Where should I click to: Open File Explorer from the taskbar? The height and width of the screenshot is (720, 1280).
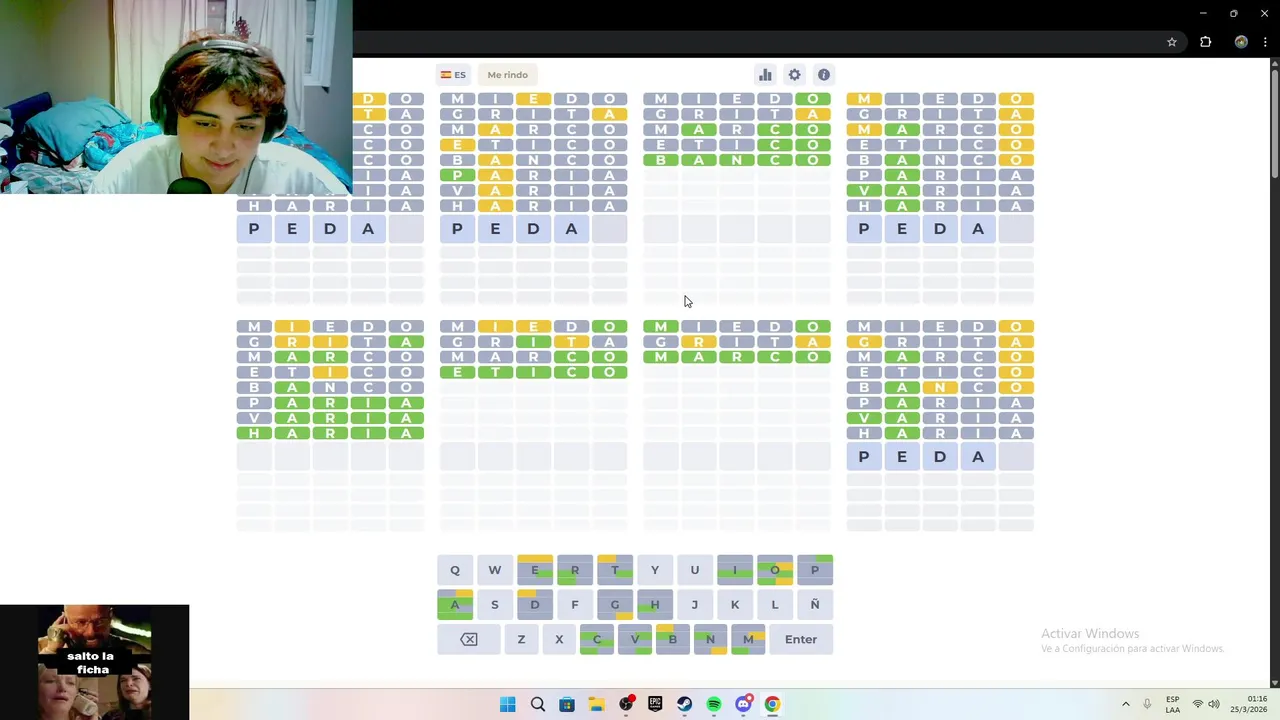[596, 705]
